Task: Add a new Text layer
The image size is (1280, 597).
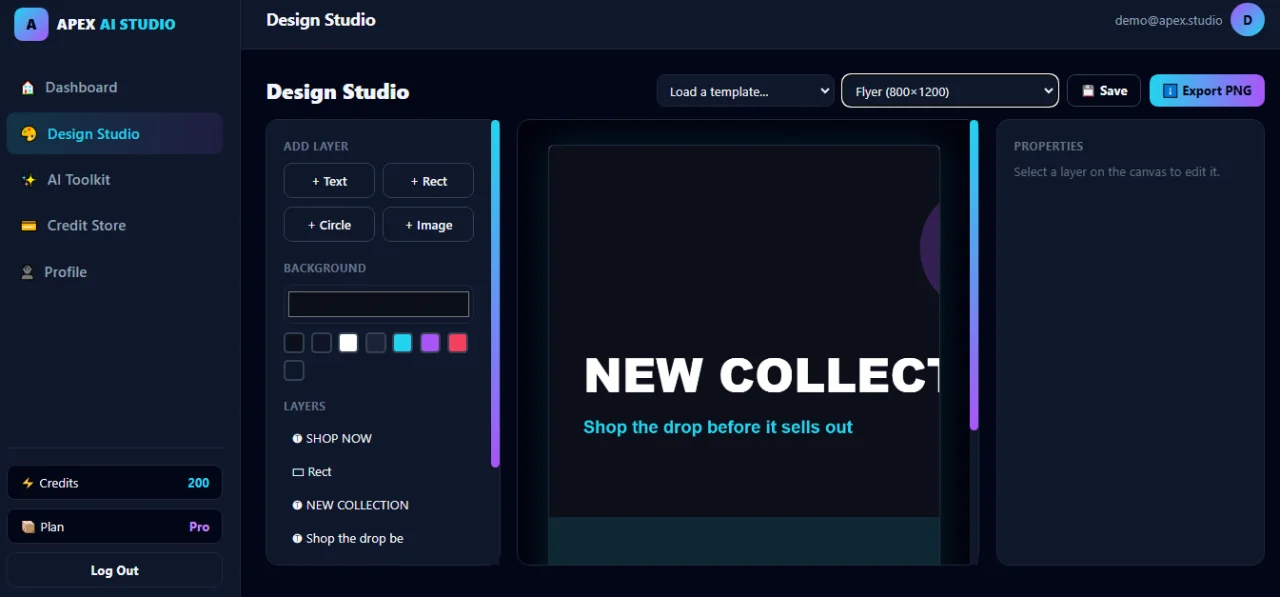Action: pyautogui.click(x=329, y=181)
